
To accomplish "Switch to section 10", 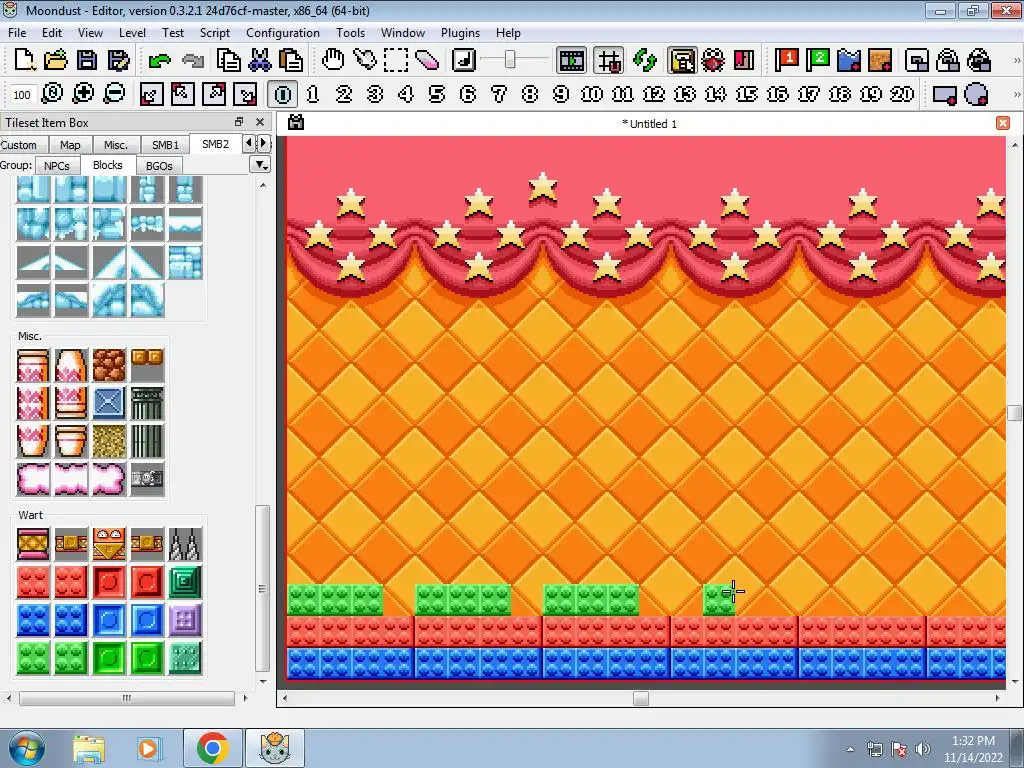I will pyautogui.click(x=592, y=94).
